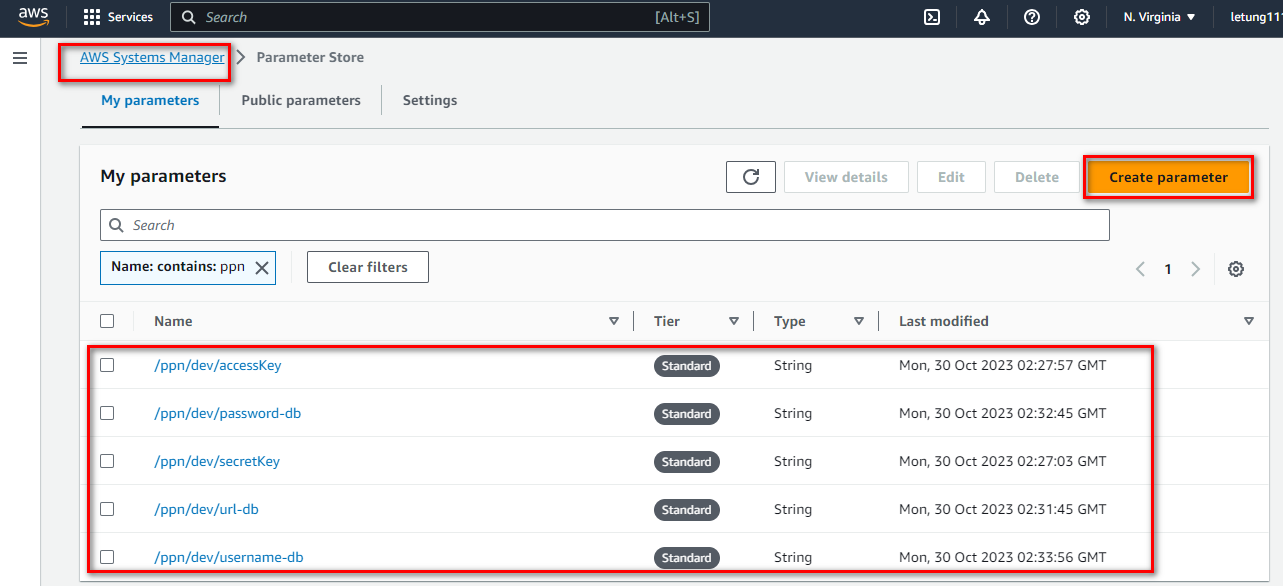Switch to the My parameters tab
This screenshot has height=586, width=1283.
150,100
